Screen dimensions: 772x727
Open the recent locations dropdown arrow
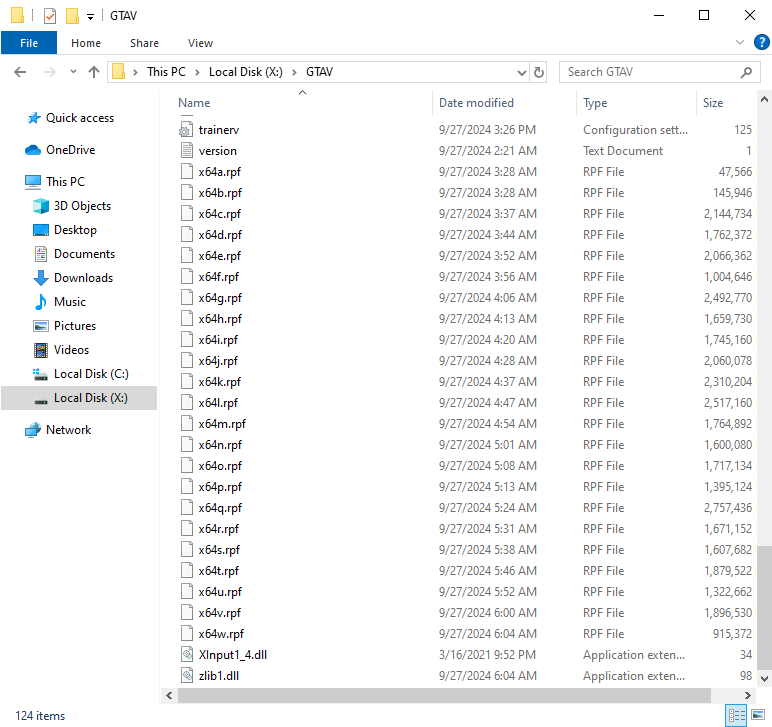(x=73, y=72)
